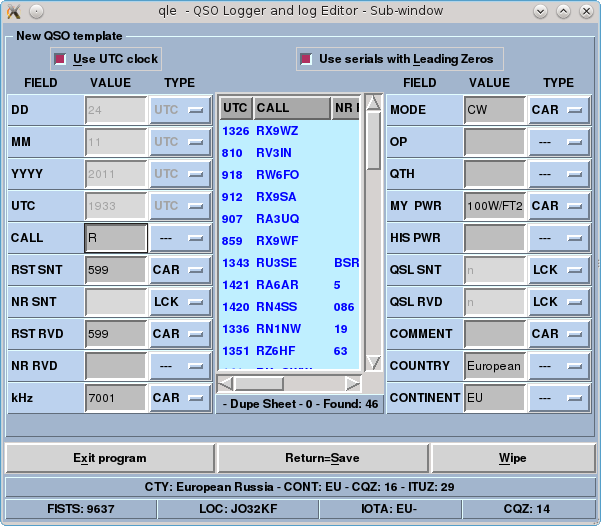Click the round pin button in title bar
This screenshot has height=526, width=601.
(x=36, y=11)
